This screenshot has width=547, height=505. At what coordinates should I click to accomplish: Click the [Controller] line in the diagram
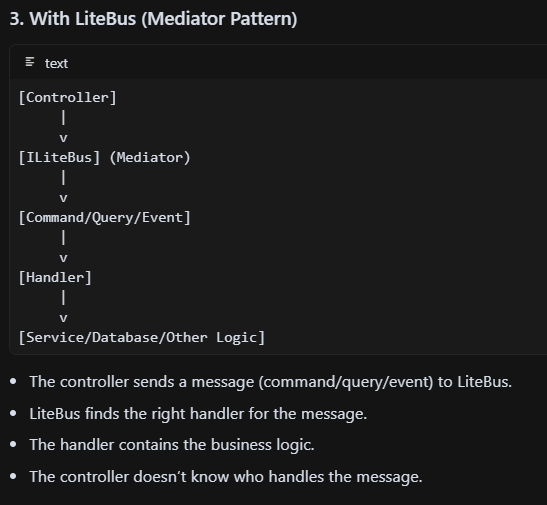[x=67, y=98]
